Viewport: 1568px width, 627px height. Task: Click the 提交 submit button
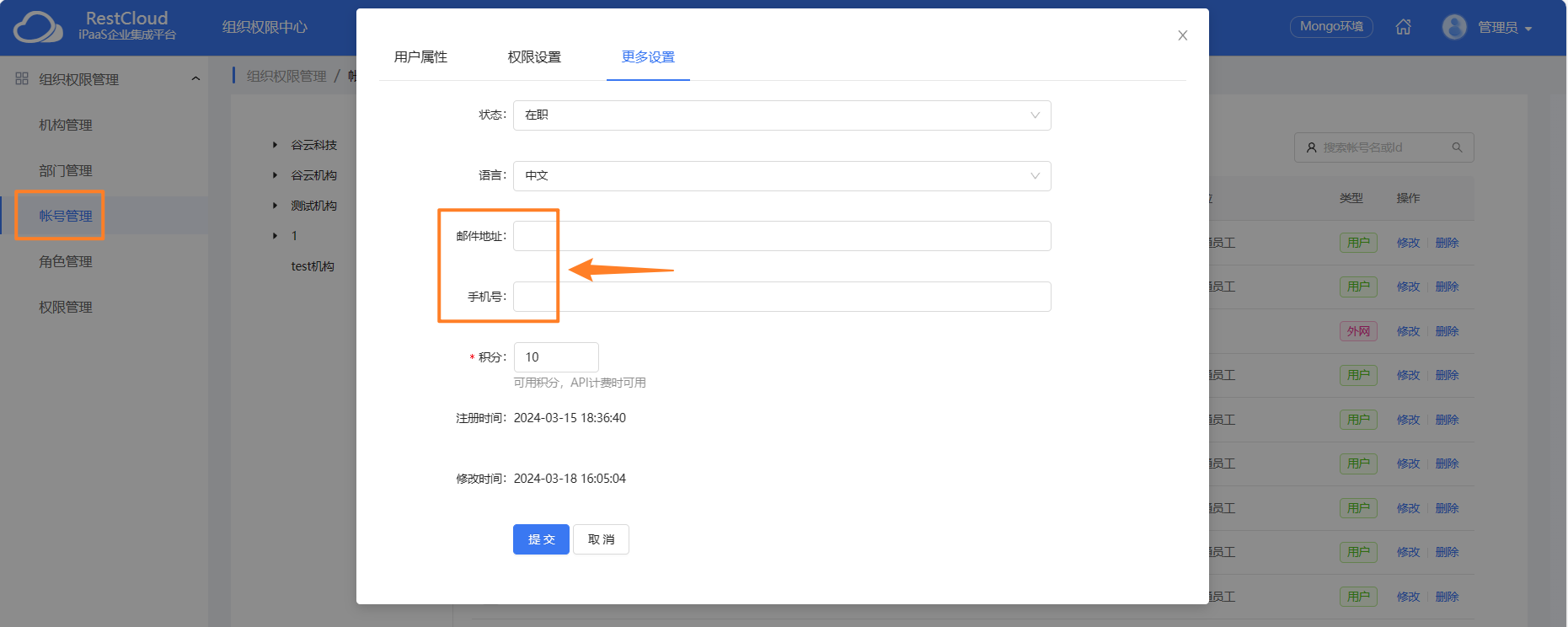541,539
